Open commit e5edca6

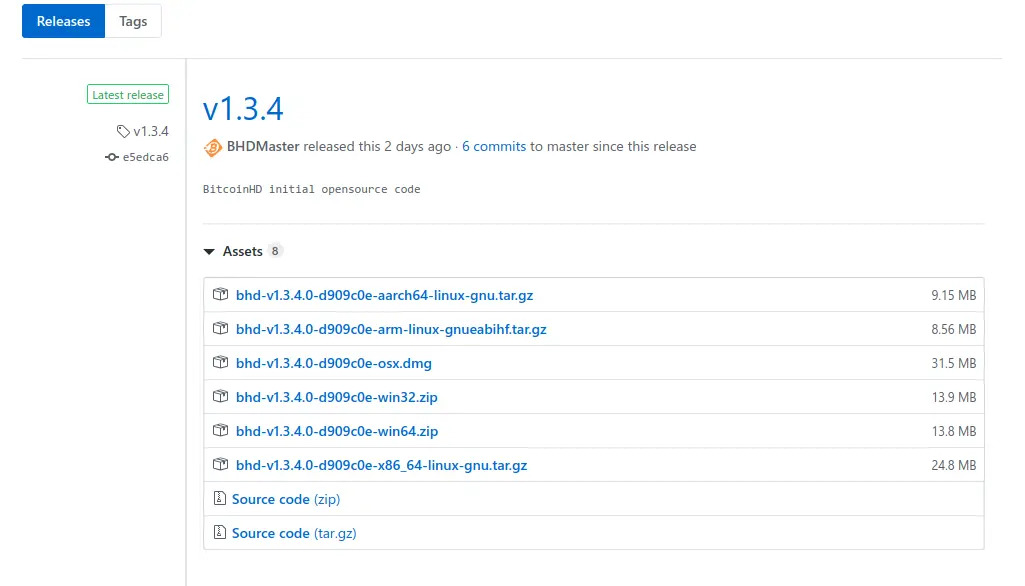tap(146, 157)
